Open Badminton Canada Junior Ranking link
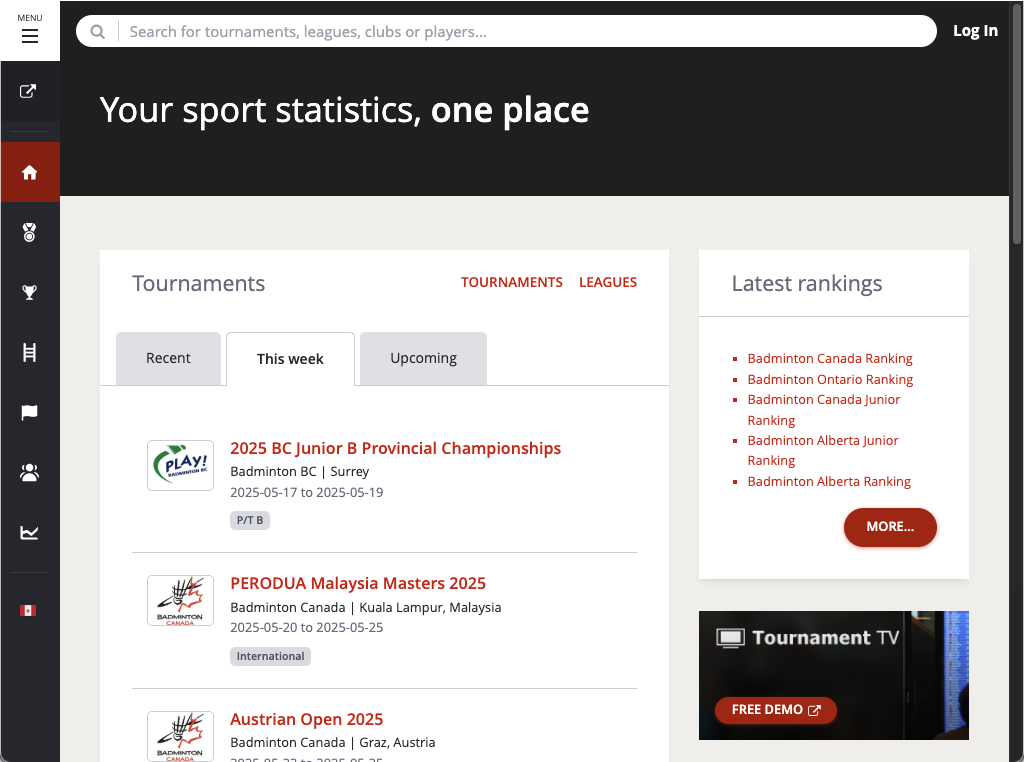The width and height of the screenshot is (1024, 762). click(824, 409)
